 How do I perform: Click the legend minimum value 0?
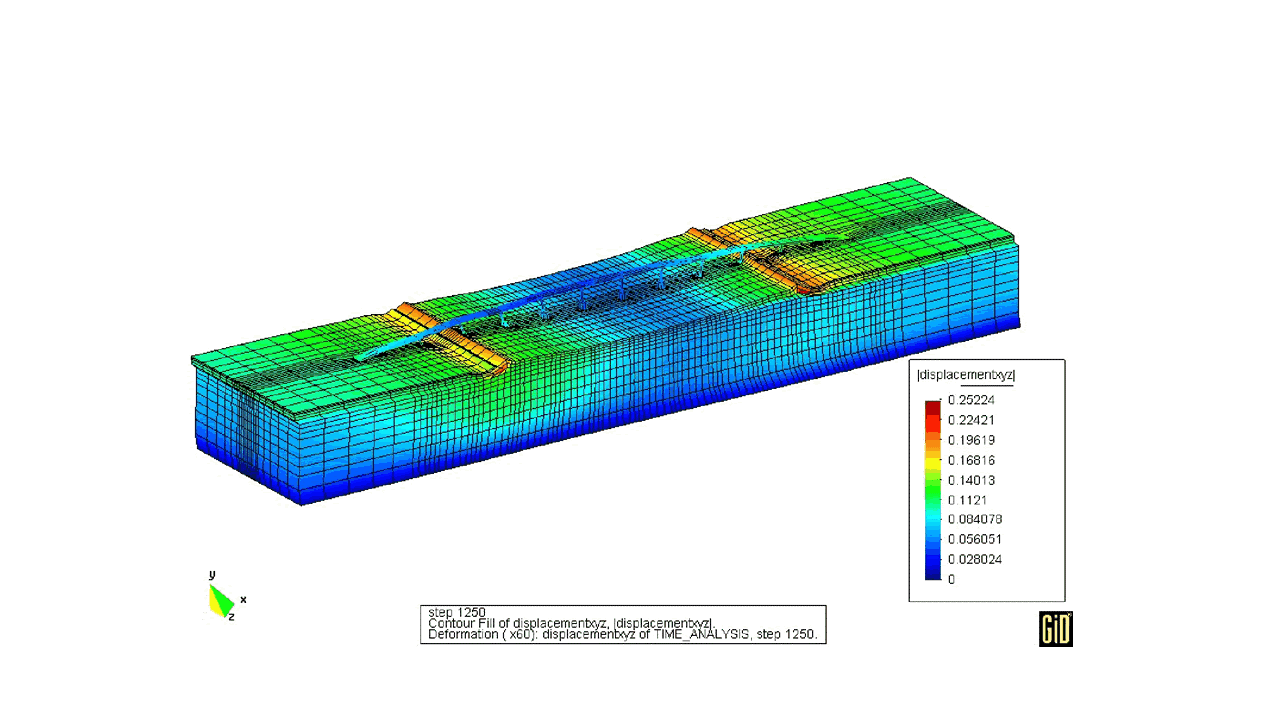pos(951,579)
